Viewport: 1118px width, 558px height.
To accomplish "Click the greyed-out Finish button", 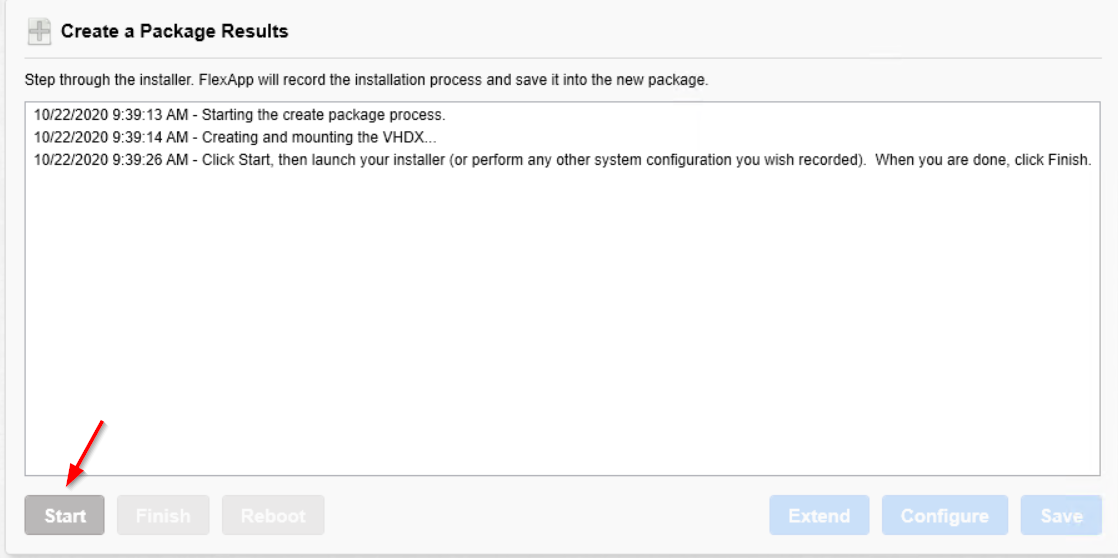I will pyautogui.click(x=163, y=515).
